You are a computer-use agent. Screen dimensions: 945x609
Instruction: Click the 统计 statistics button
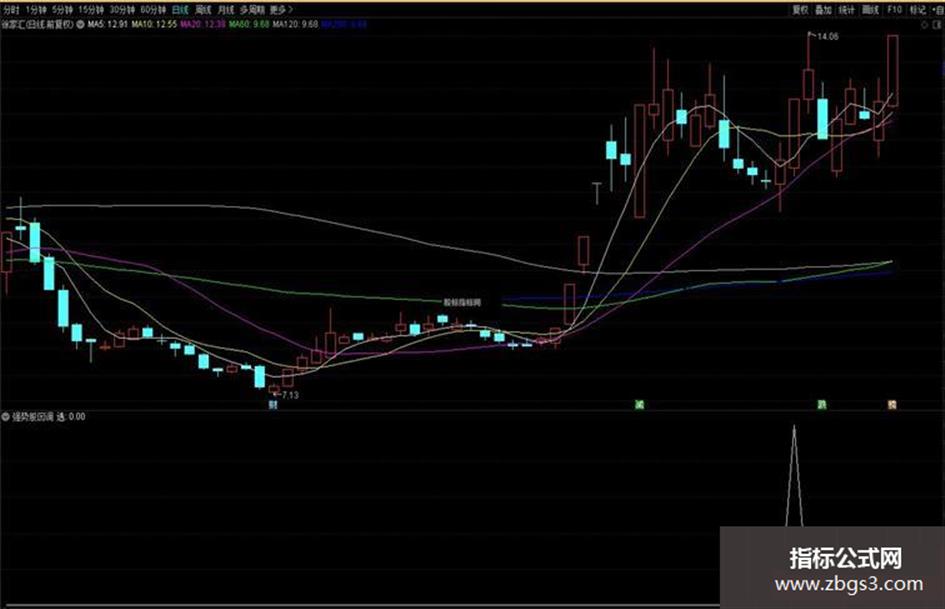point(847,10)
